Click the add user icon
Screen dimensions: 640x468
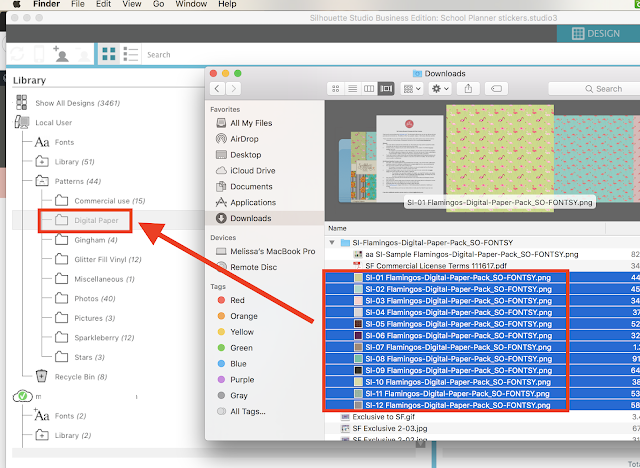(61, 54)
